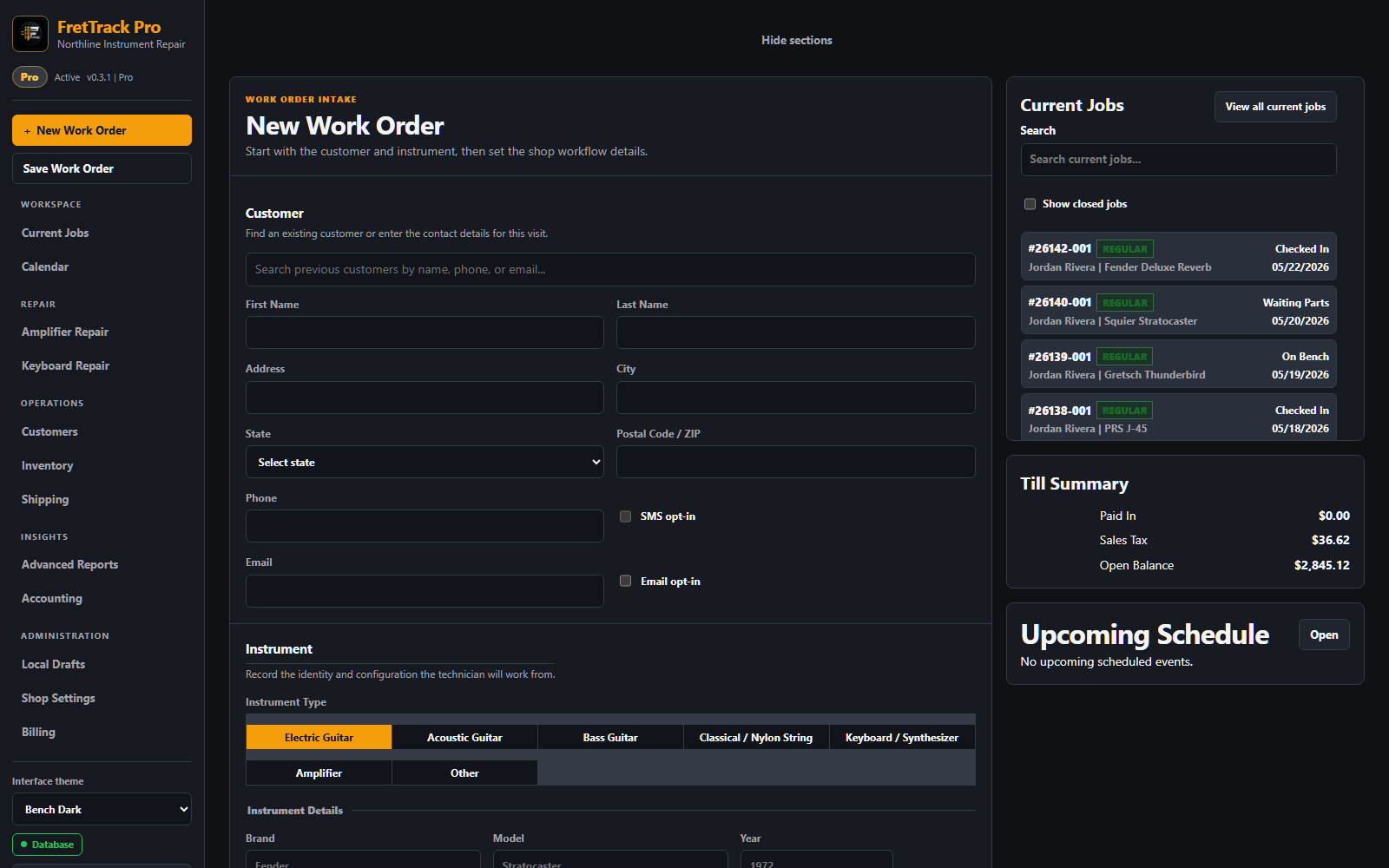Click the Open Balance value $2,845.12
Image resolution: width=1389 pixels, height=868 pixels.
click(x=1321, y=565)
